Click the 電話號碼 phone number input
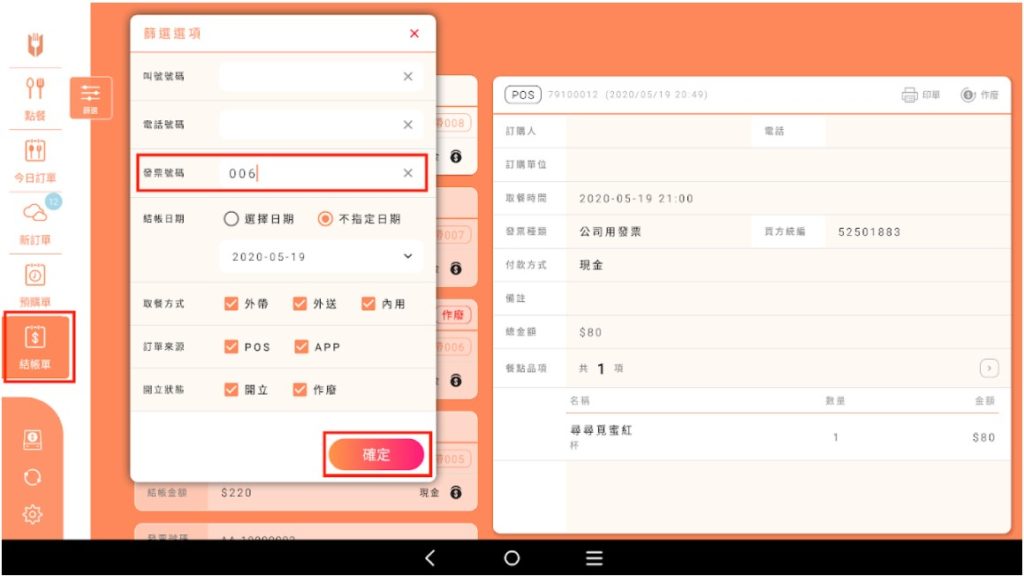This screenshot has height=576, width=1024. (x=310, y=125)
